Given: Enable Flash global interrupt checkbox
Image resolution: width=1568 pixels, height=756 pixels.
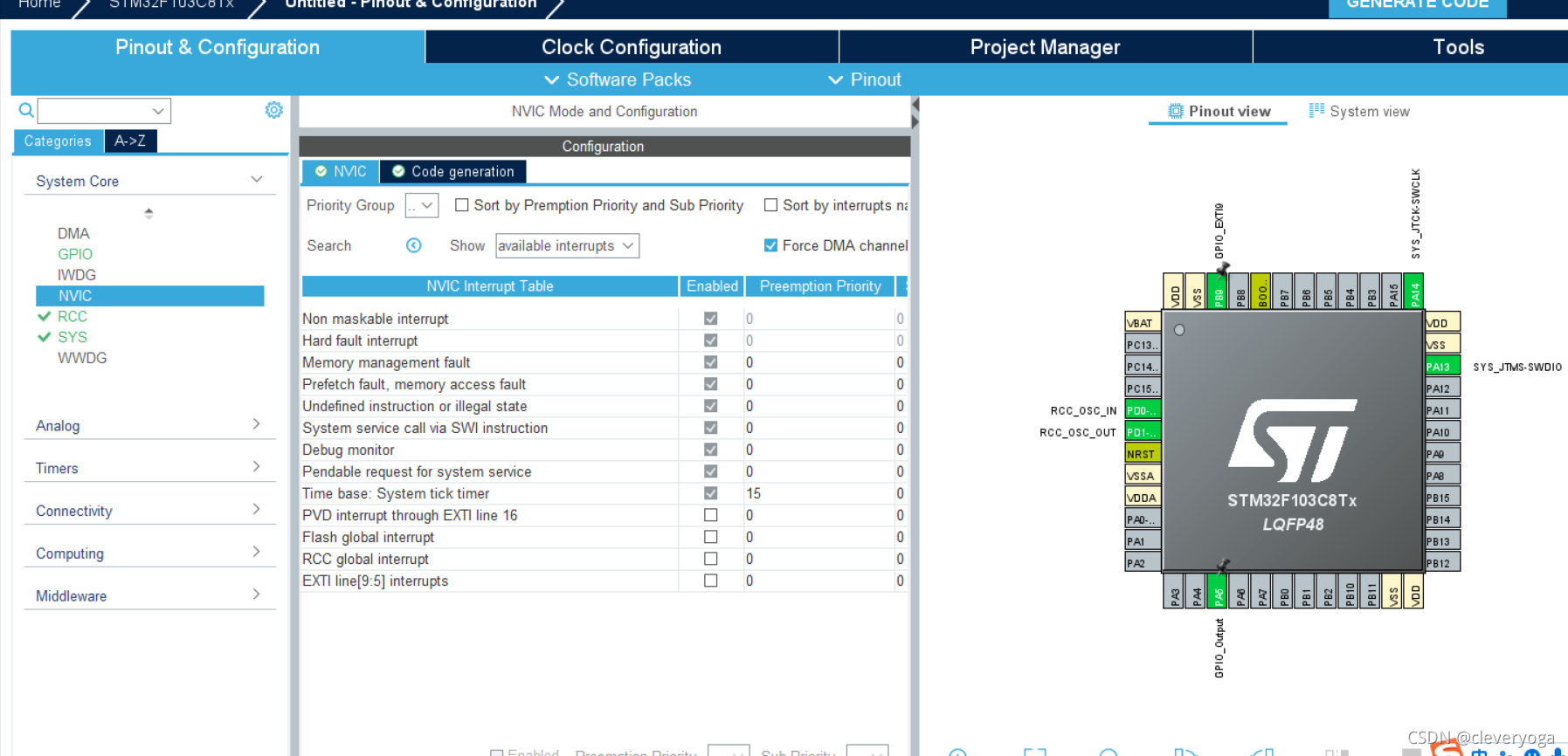Looking at the screenshot, I should (x=711, y=537).
